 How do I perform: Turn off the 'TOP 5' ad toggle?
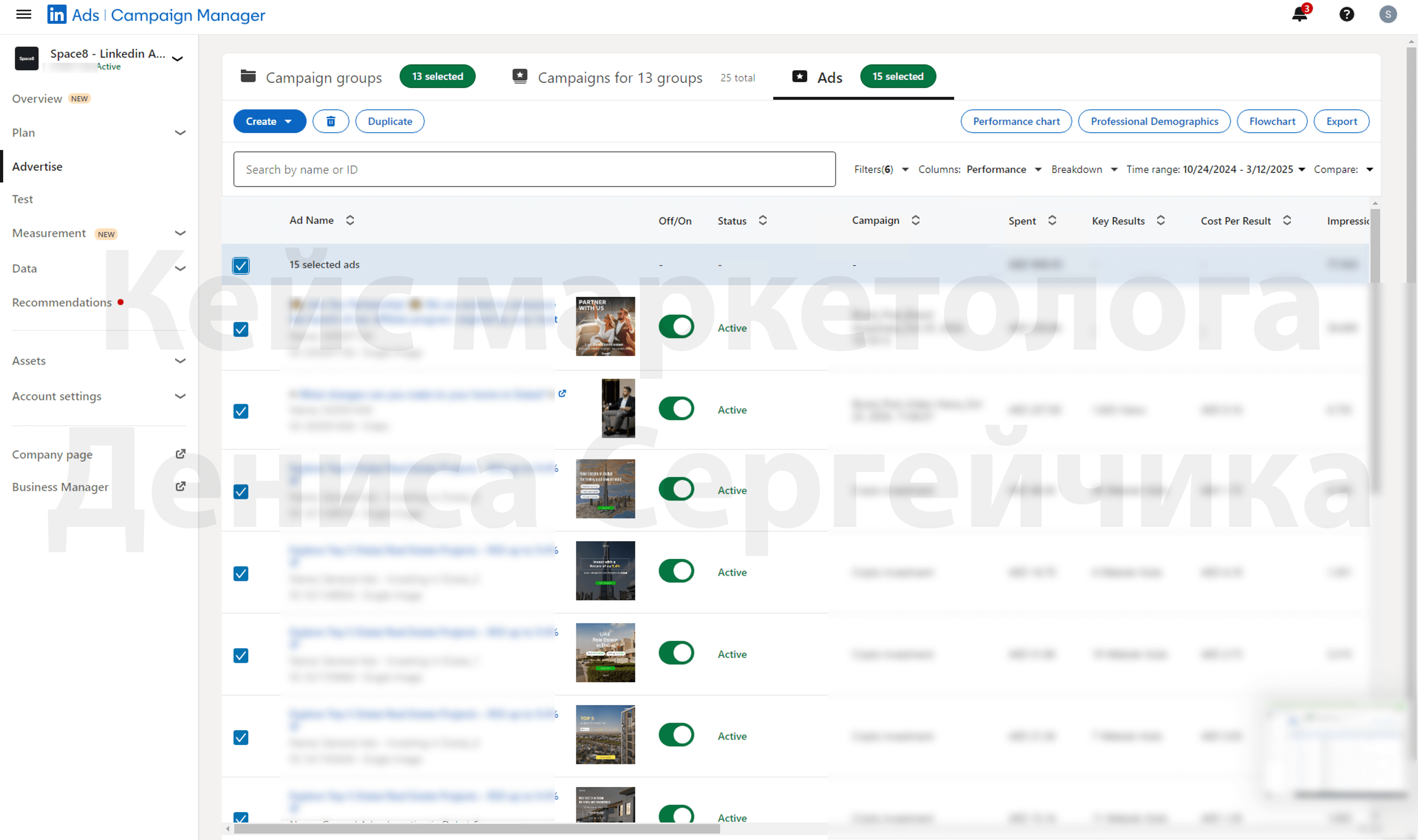(676, 735)
